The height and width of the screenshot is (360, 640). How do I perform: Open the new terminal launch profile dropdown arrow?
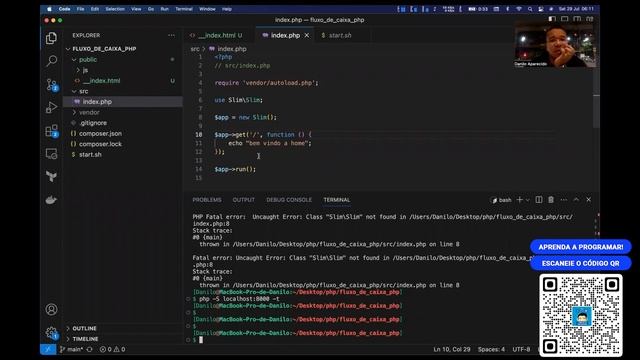tap(527, 200)
